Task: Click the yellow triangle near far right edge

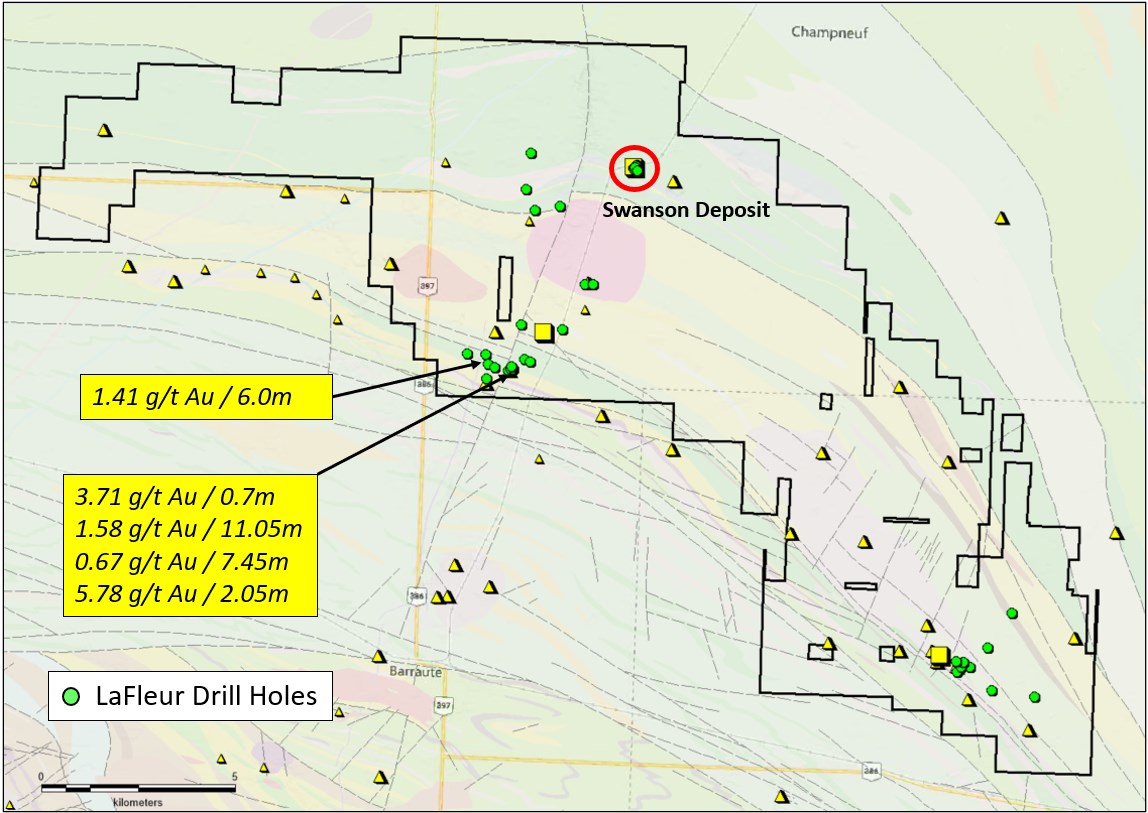Action: (x=1117, y=533)
